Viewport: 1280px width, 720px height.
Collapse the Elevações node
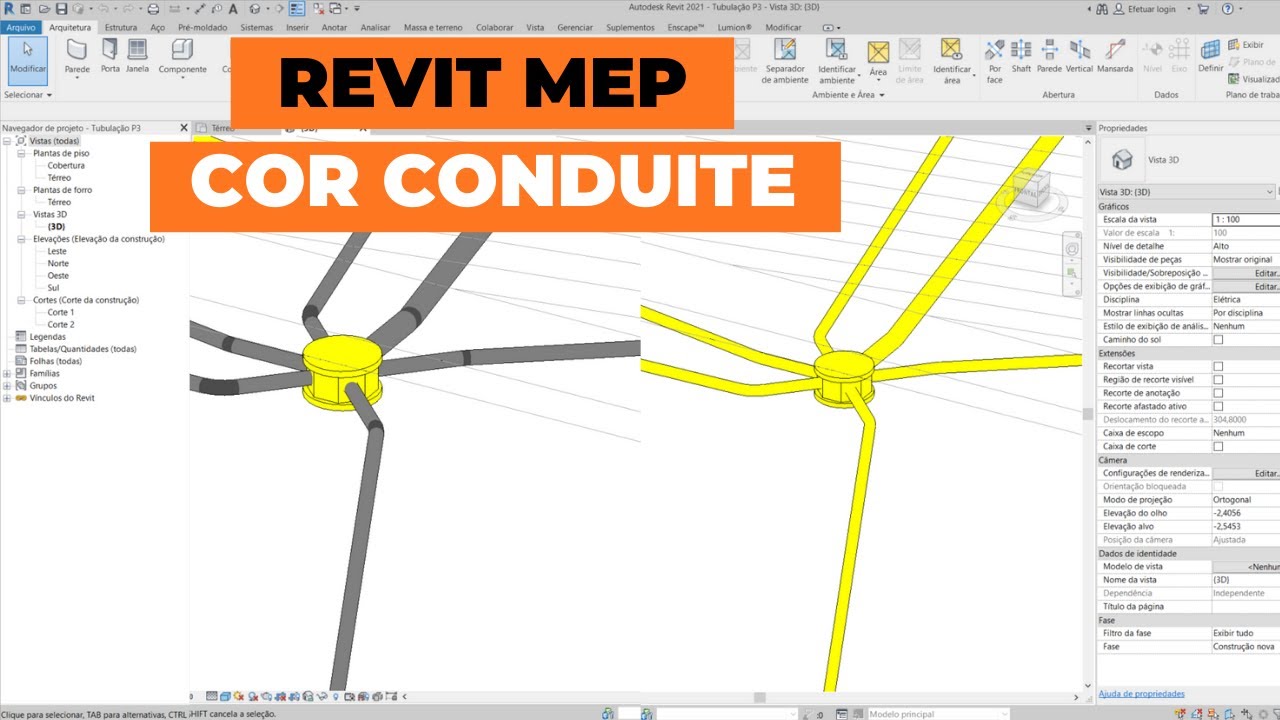click(22, 239)
